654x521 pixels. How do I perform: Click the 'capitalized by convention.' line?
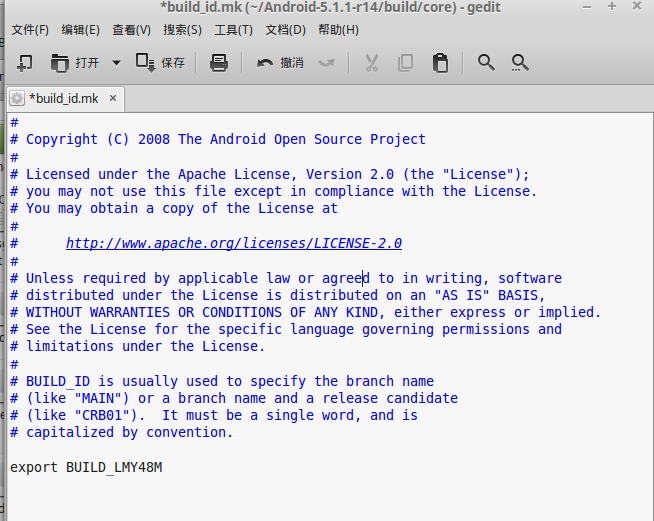point(121,433)
